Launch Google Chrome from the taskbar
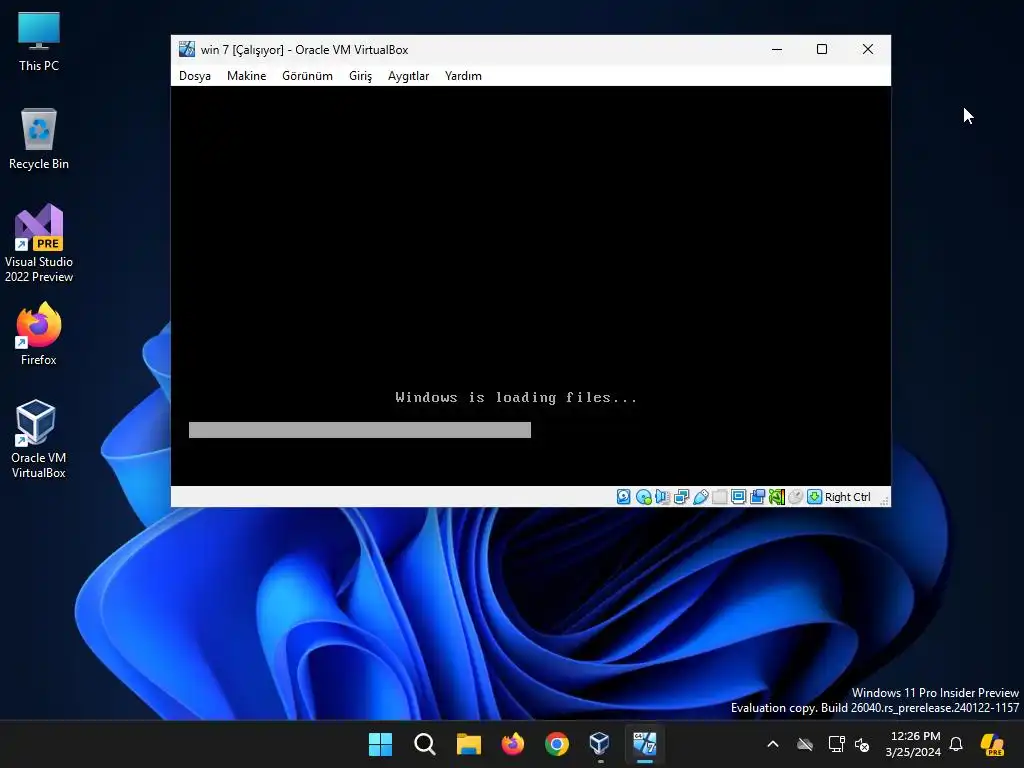1024x768 pixels. pos(556,744)
